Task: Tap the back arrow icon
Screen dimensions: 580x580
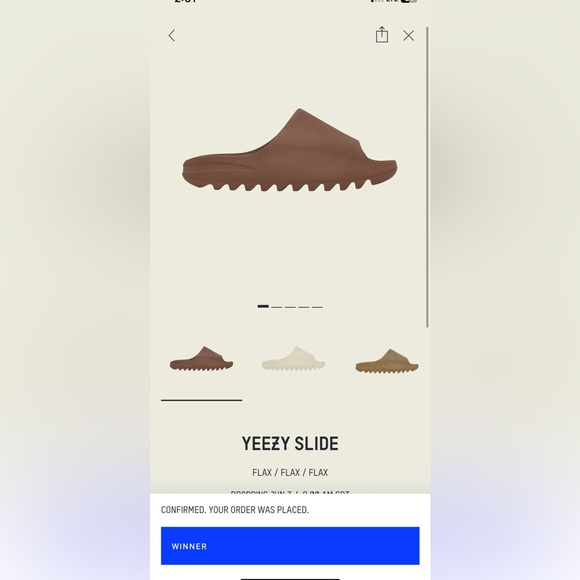Action: click(172, 36)
